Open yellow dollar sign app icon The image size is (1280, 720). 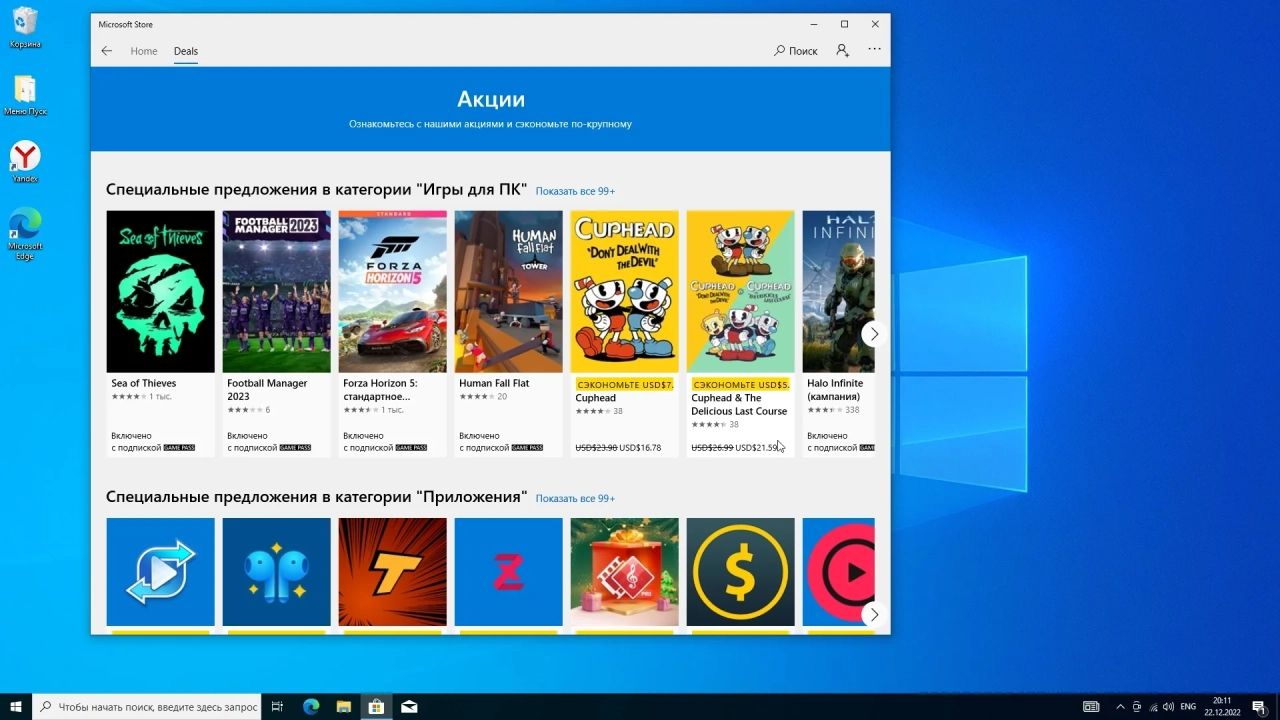(x=741, y=572)
